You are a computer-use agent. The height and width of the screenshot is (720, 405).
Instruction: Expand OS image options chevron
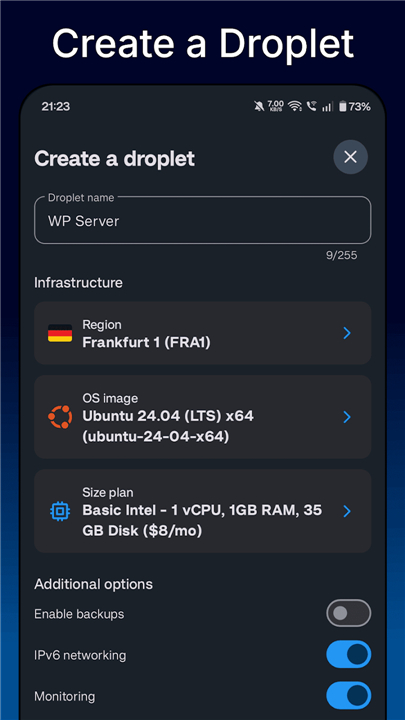click(x=347, y=417)
